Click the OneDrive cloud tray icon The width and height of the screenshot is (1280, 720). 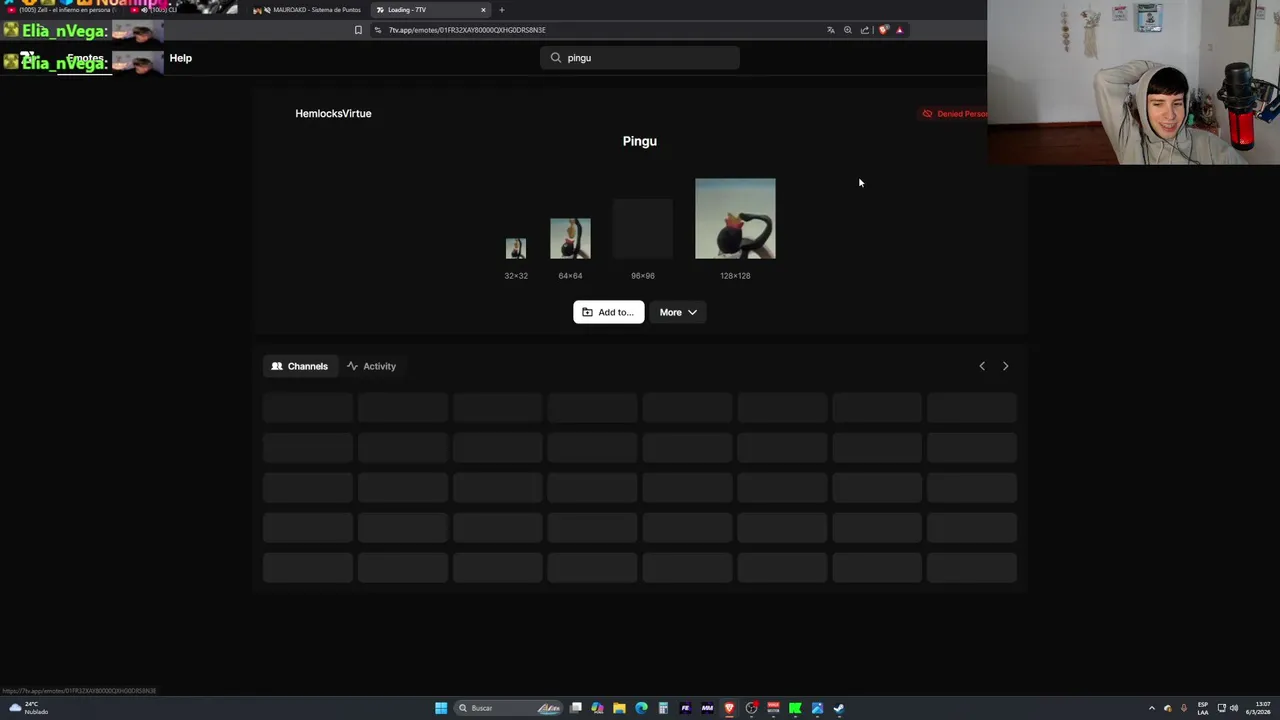coord(1168,708)
